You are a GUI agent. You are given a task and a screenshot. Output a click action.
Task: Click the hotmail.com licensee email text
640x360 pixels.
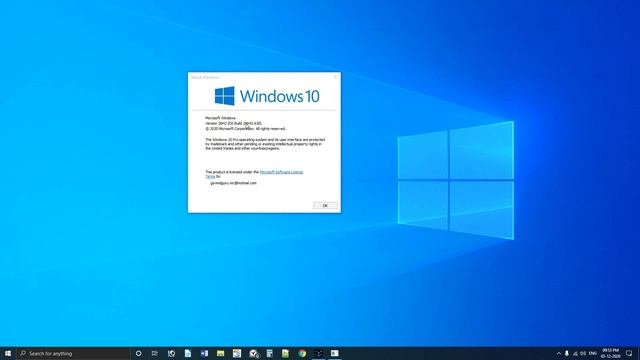click(x=233, y=183)
